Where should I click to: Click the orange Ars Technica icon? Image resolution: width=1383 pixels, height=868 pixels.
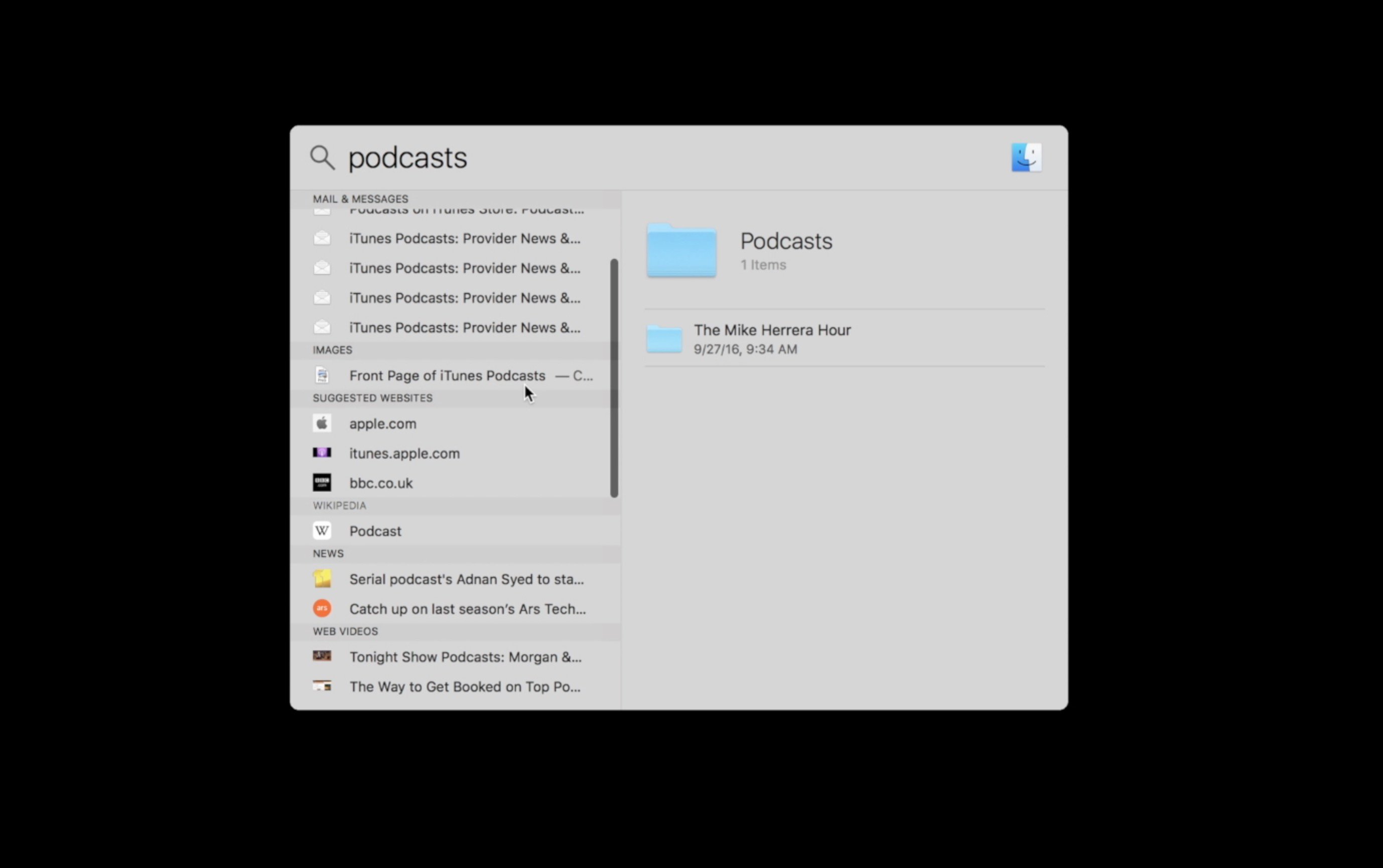(322, 608)
